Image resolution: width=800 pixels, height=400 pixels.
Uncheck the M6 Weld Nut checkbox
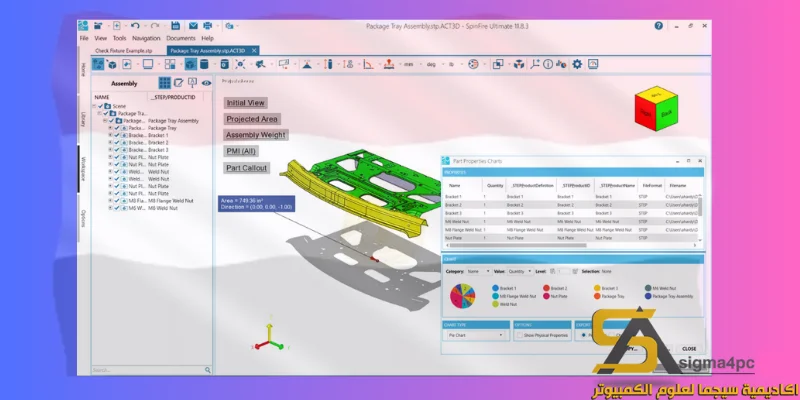117,208
